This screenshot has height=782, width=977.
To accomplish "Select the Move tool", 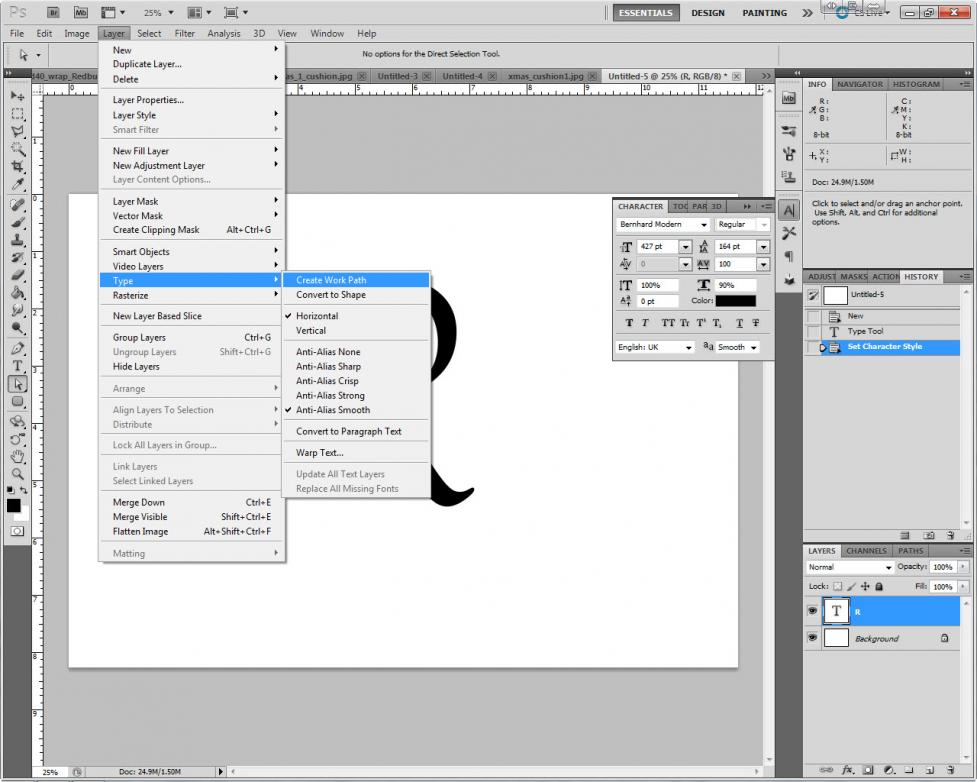I will [17, 95].
